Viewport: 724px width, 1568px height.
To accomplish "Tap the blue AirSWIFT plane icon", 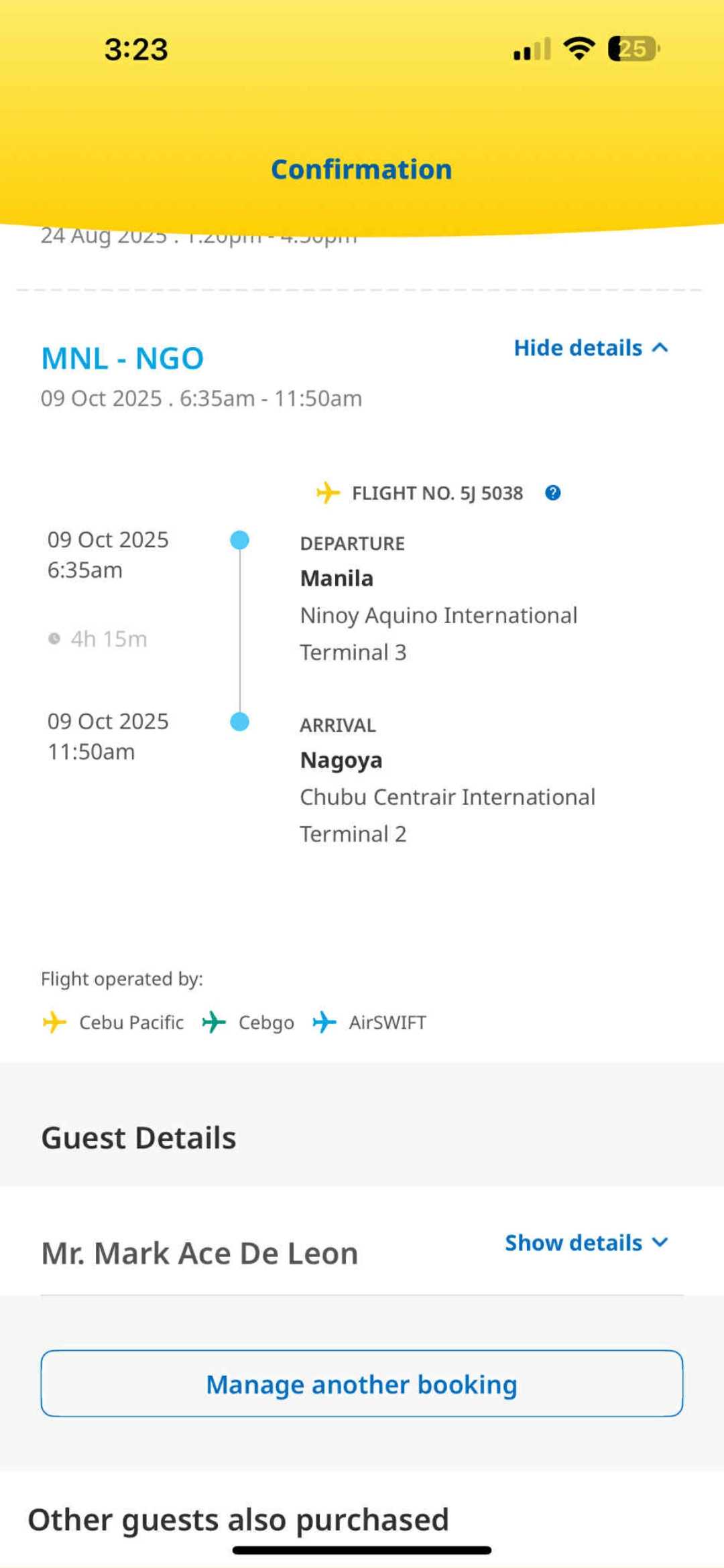I will 324,1023.
